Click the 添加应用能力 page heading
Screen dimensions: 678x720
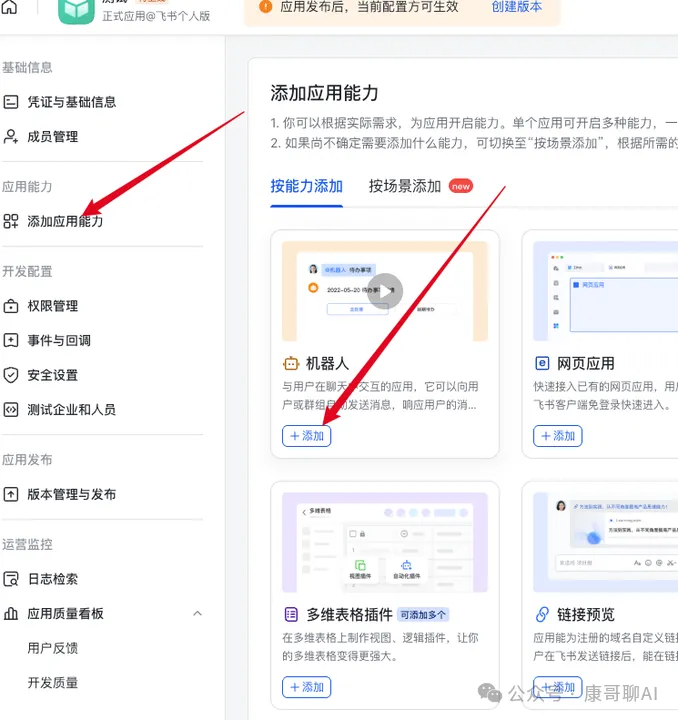point(324,93)
